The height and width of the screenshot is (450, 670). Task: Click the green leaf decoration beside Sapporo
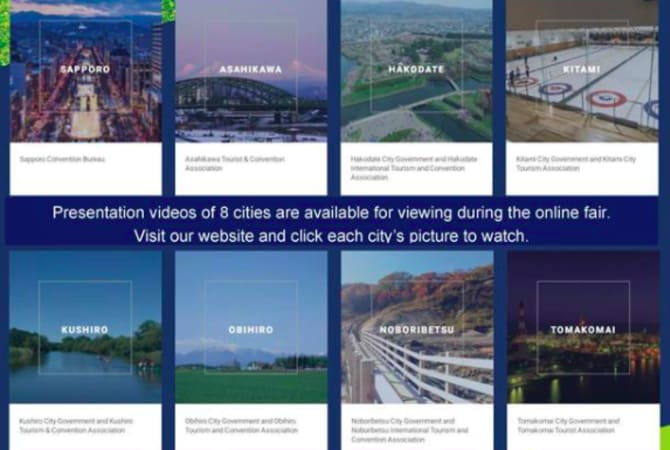(167, 10)
